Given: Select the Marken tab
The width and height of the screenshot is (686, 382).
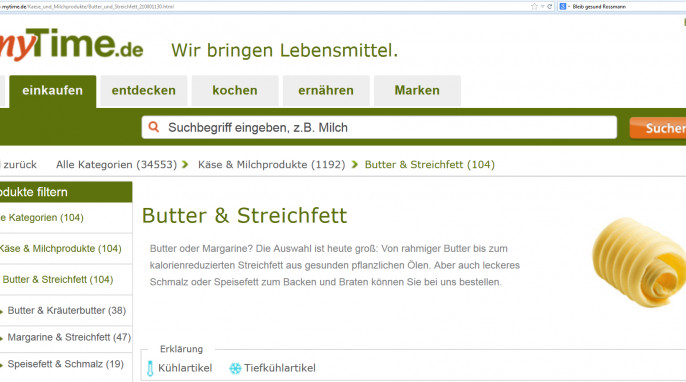Looking at the screenshot, I should tap(417, 91).
